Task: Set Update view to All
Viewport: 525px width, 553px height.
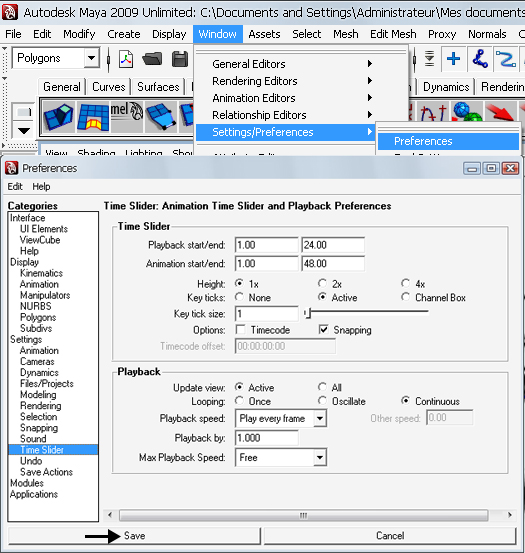Action: coord(322,387)
